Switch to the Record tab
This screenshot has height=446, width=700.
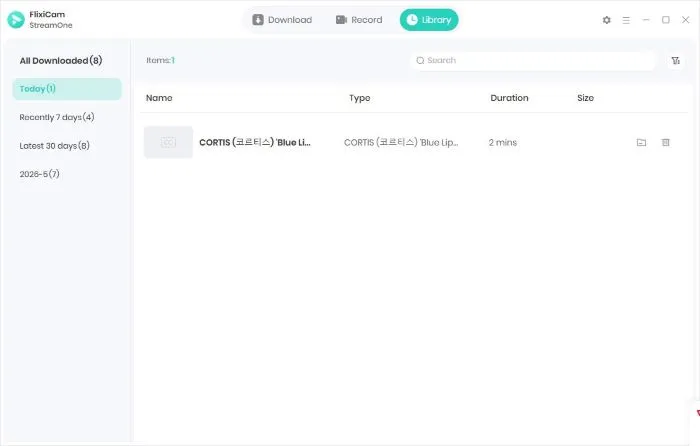coord(359,20)
